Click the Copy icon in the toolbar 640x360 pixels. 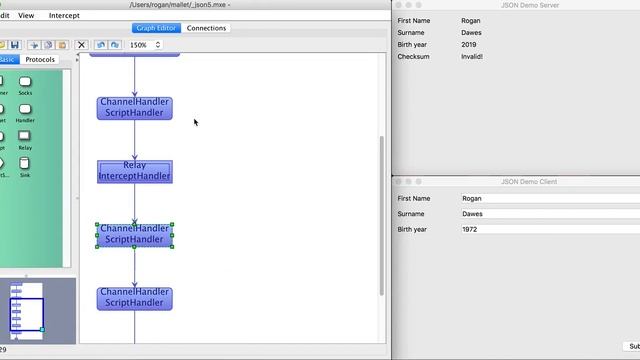click(x=48, y=45)
